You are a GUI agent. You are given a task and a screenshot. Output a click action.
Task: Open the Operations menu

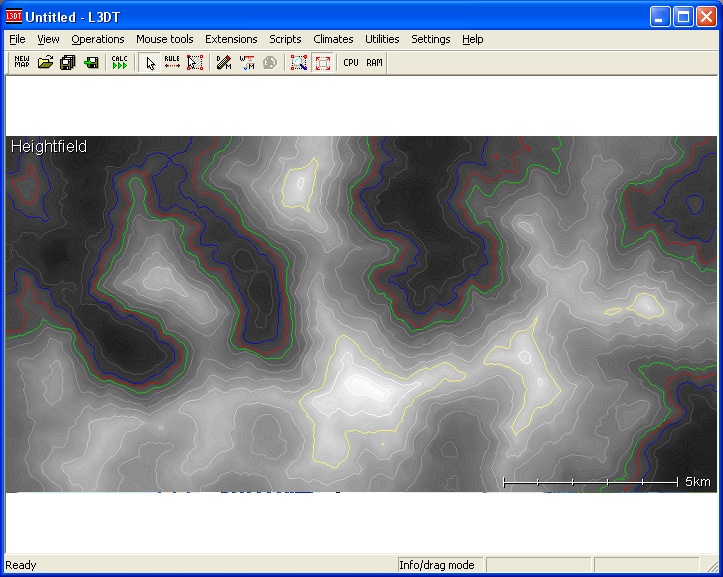(x=98, y=39)
